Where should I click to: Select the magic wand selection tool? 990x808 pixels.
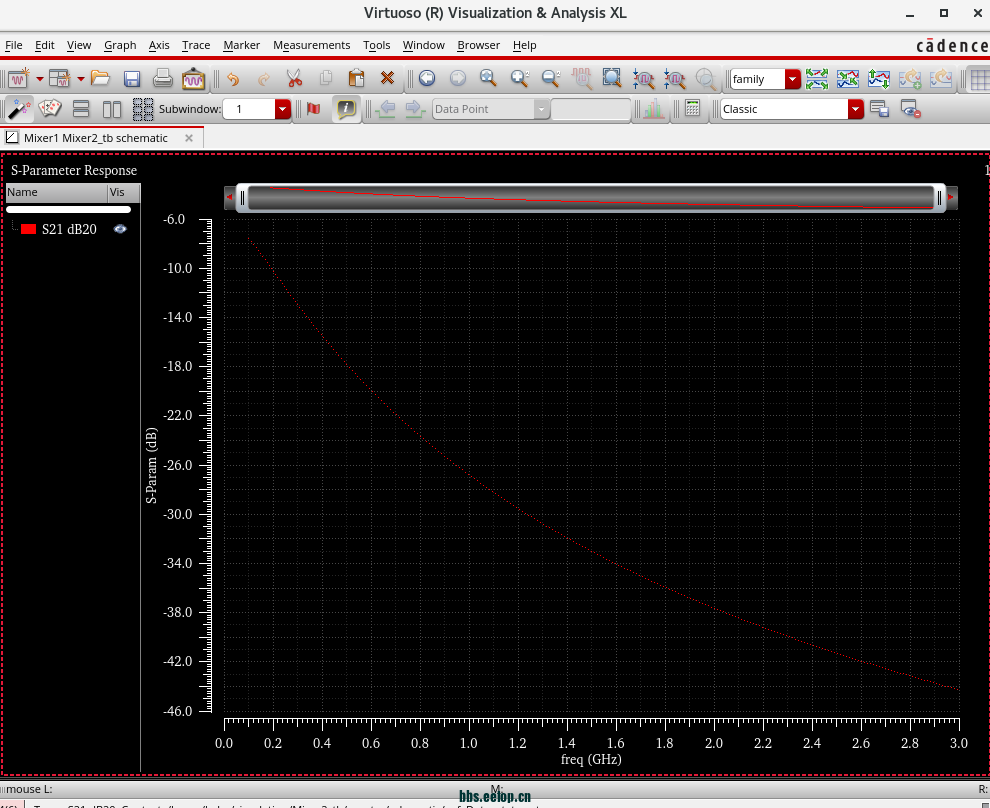click(x=18, y=109)
